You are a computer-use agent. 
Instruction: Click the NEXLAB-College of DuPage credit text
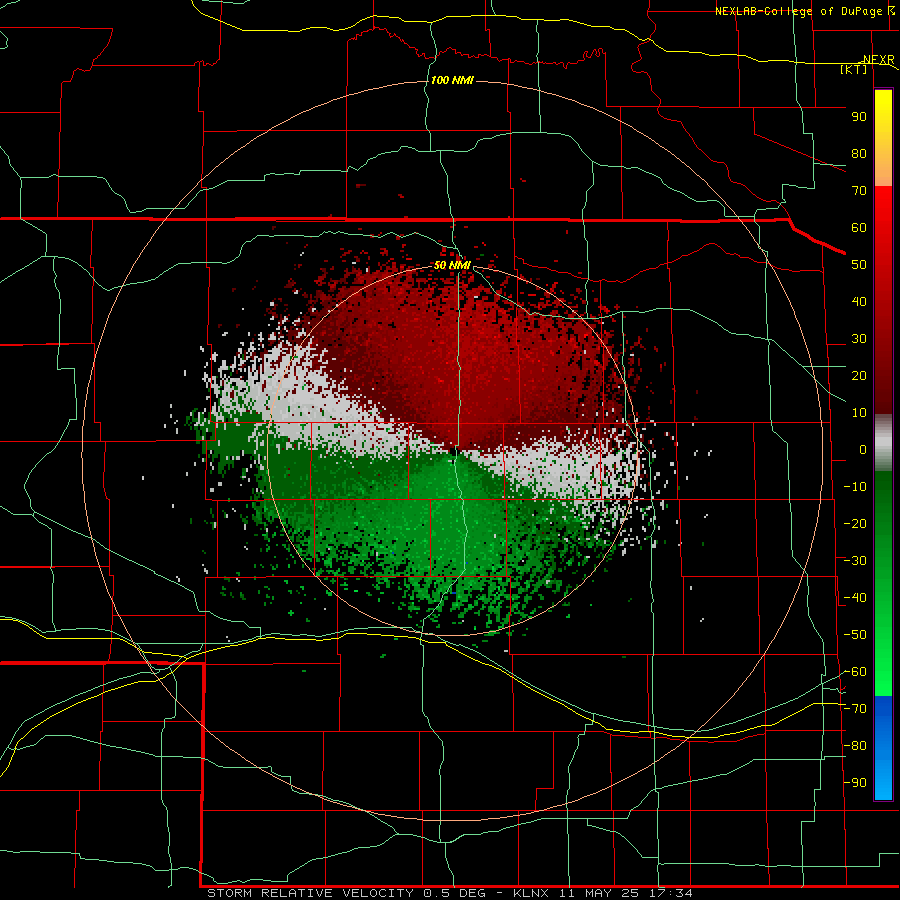pyautogui.click(x=798, y=11)
